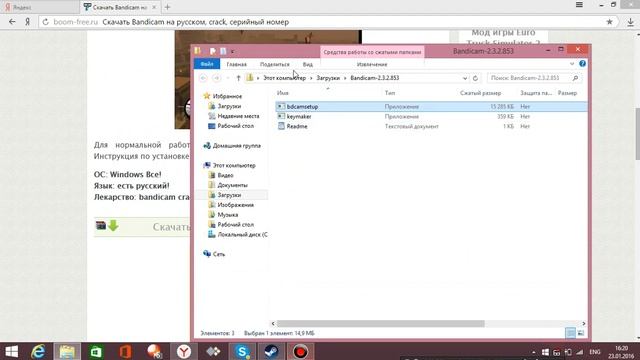Switch to large icons view layout
640x360 pixels.
(581, 333)
